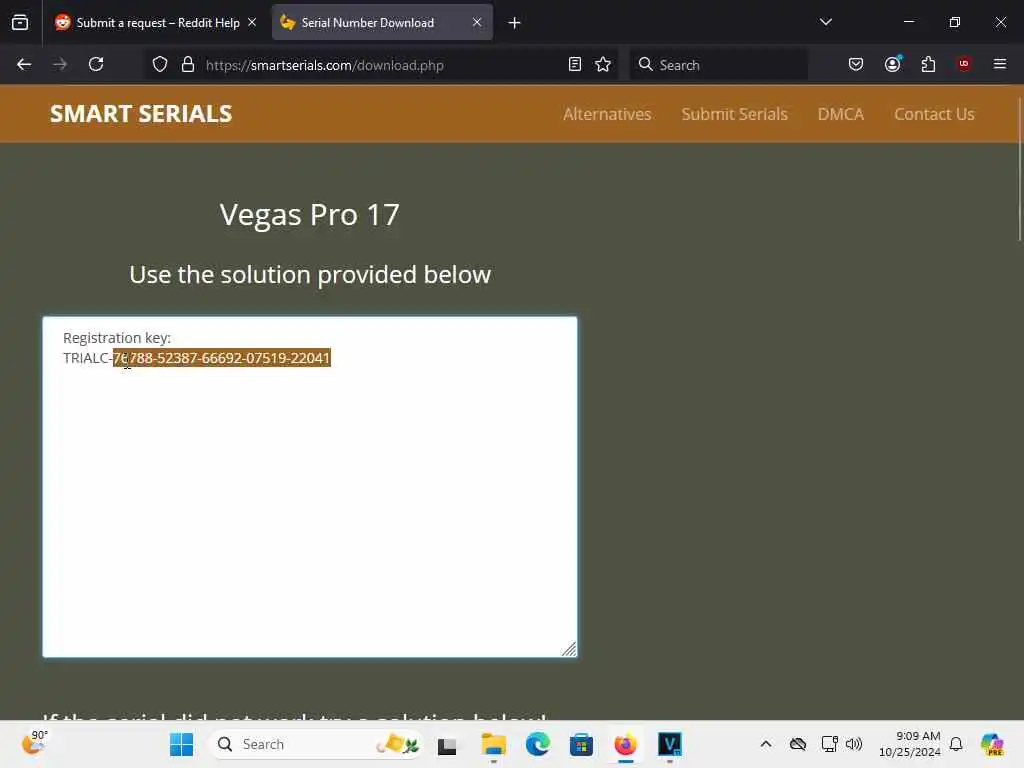Save page to Pocket
The width and height of the screenshot is (1024, 768).
tap(856, 64)
